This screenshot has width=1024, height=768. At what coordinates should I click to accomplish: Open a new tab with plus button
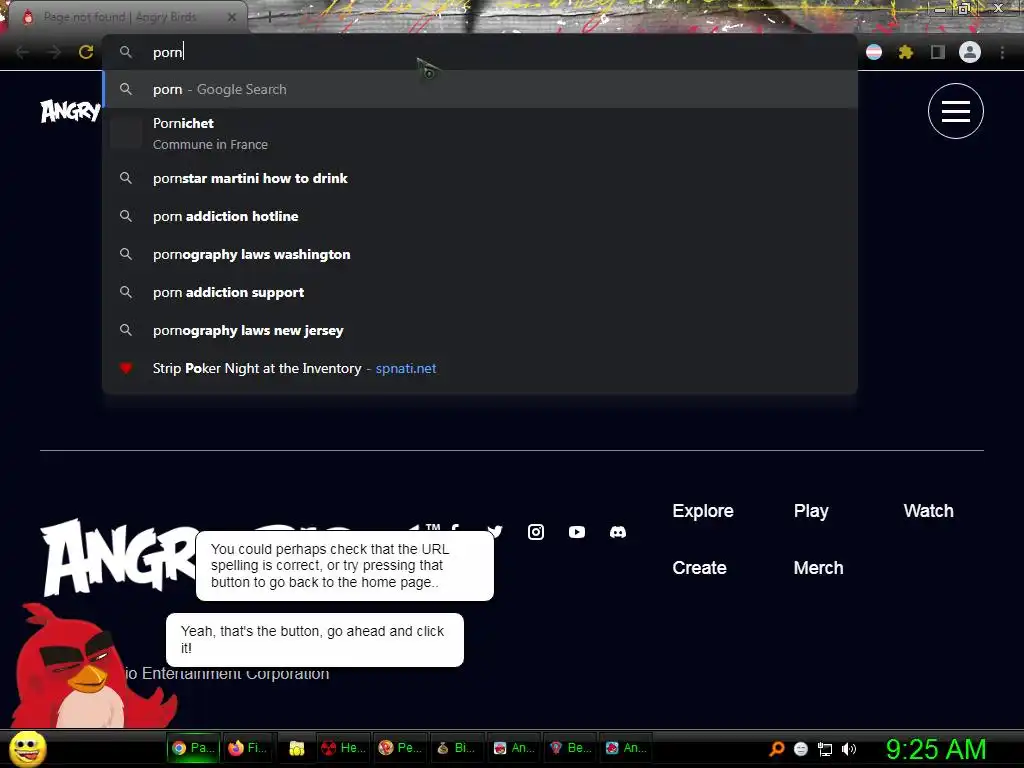click(x=269, y=18)
